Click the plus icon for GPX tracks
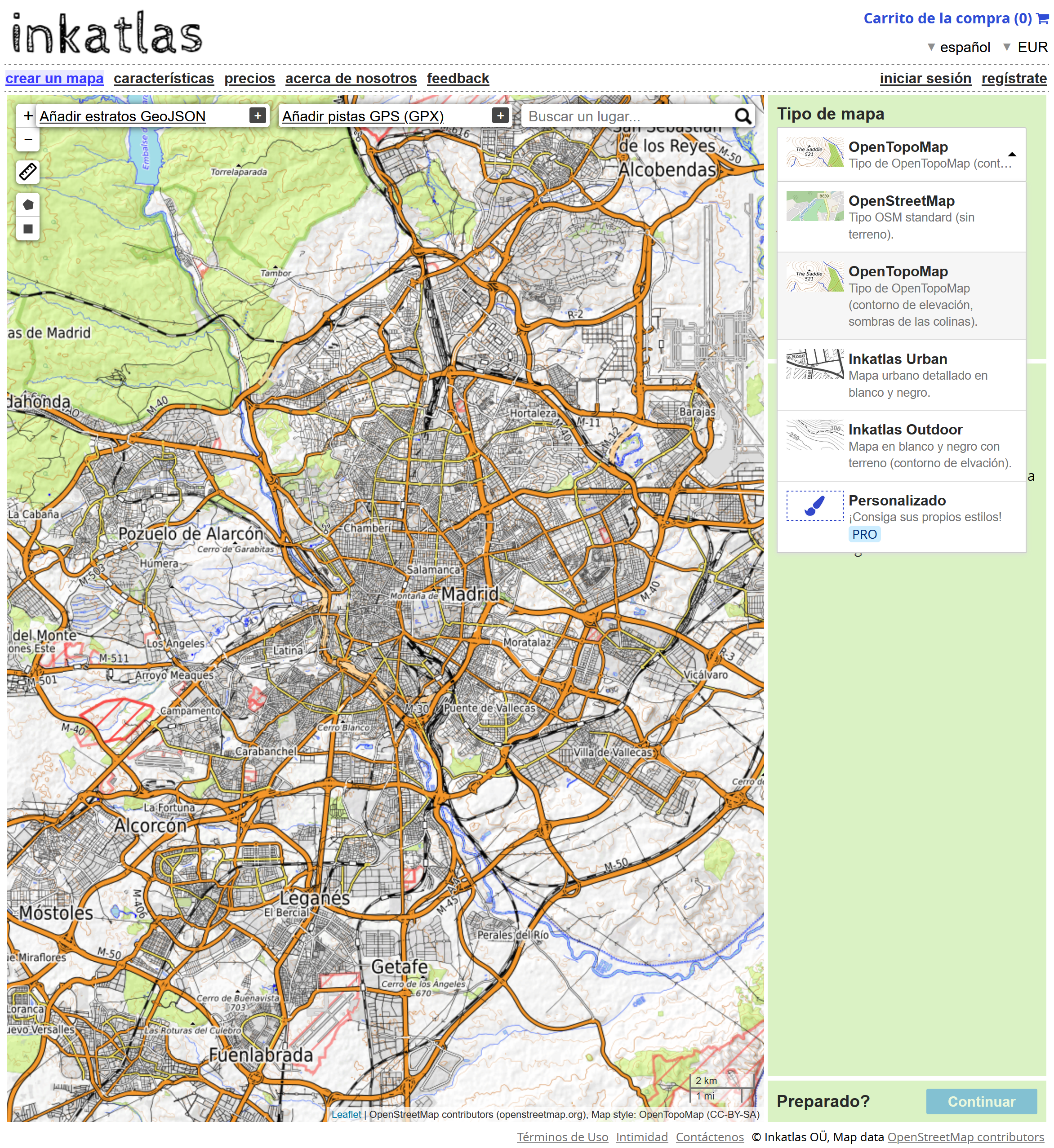 coord(500,116)
